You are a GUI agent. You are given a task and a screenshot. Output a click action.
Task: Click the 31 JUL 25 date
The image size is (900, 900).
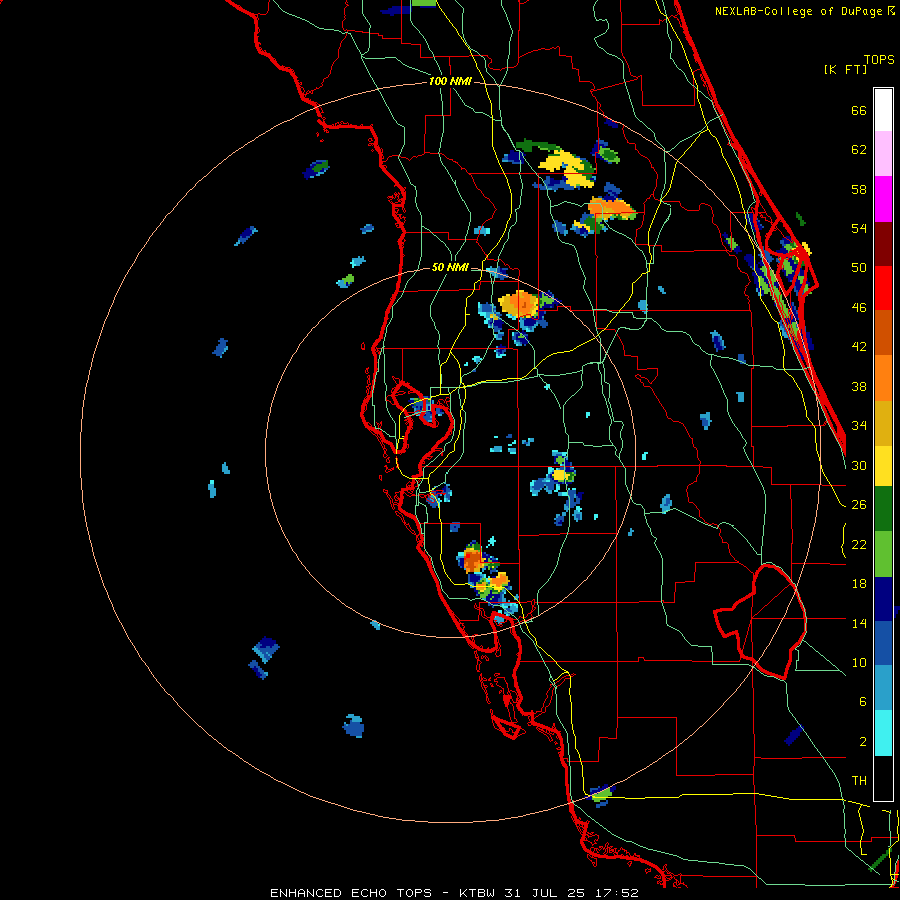click(x=545, y=893)
